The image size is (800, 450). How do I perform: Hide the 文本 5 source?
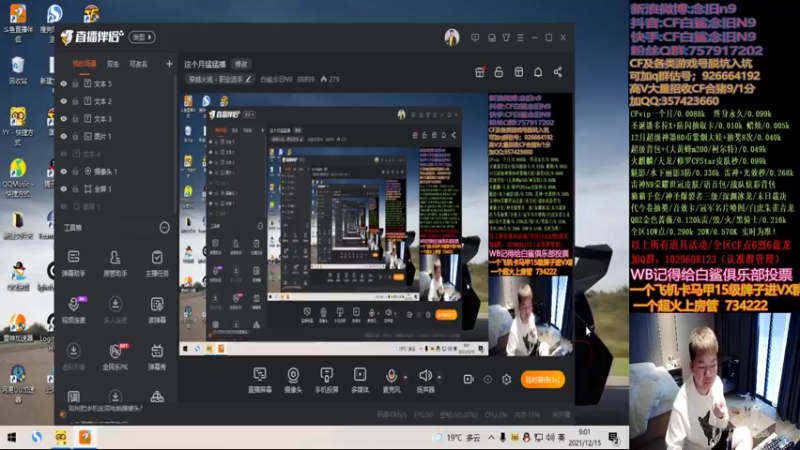click(64, 84)
